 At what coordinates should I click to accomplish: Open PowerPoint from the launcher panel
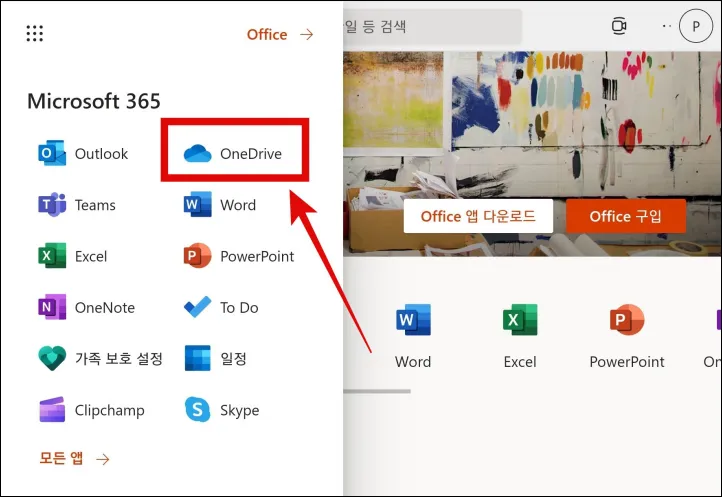point(239,256)
